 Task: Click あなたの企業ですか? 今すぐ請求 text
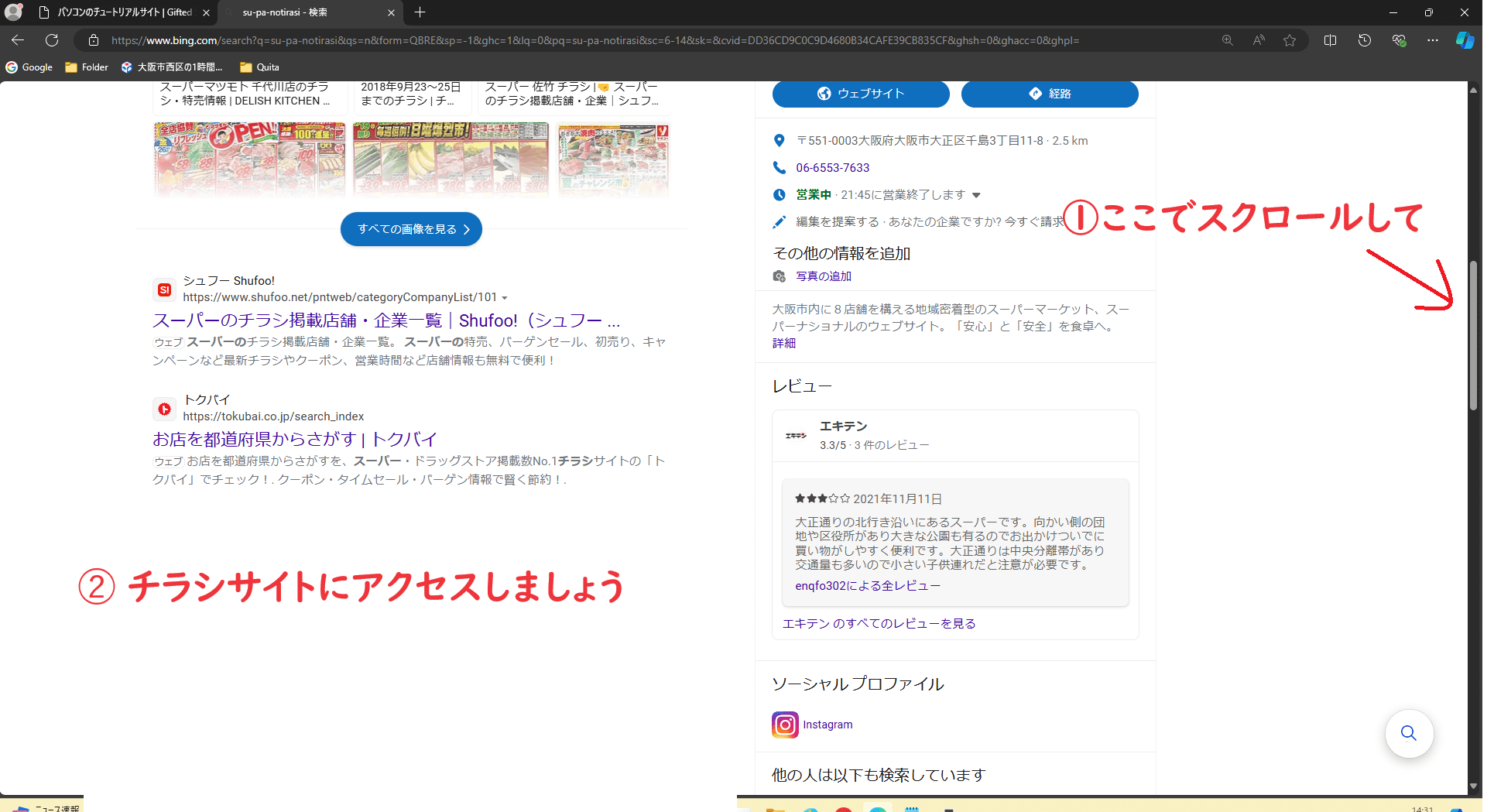[x=977, y=222]
